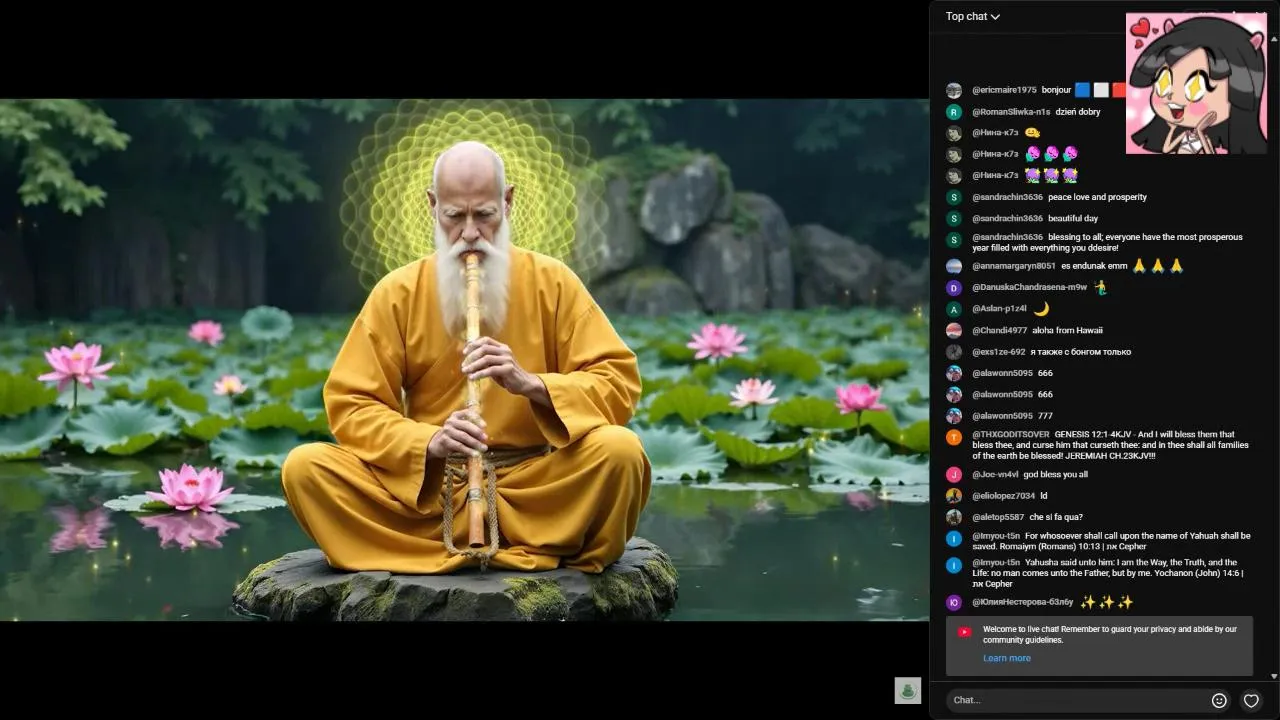Open the Top chat dropdown
This screenshot has height=720, width=1280.
(972, 16)
